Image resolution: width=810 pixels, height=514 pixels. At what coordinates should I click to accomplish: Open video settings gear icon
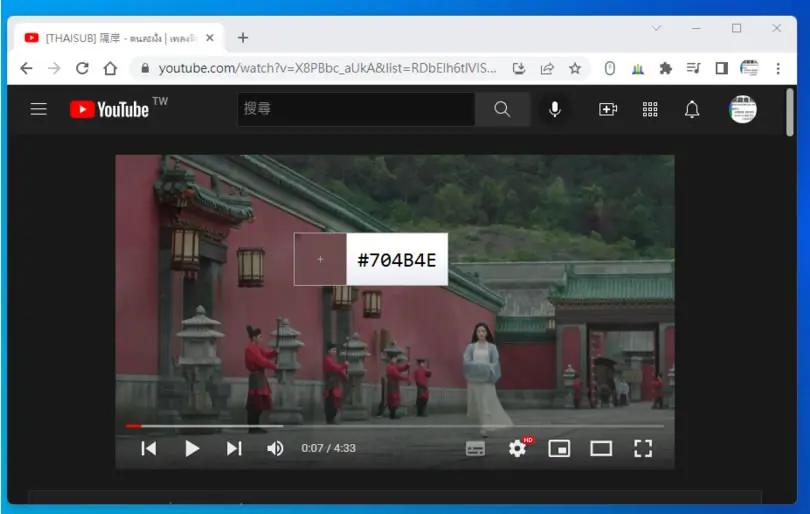517,448
